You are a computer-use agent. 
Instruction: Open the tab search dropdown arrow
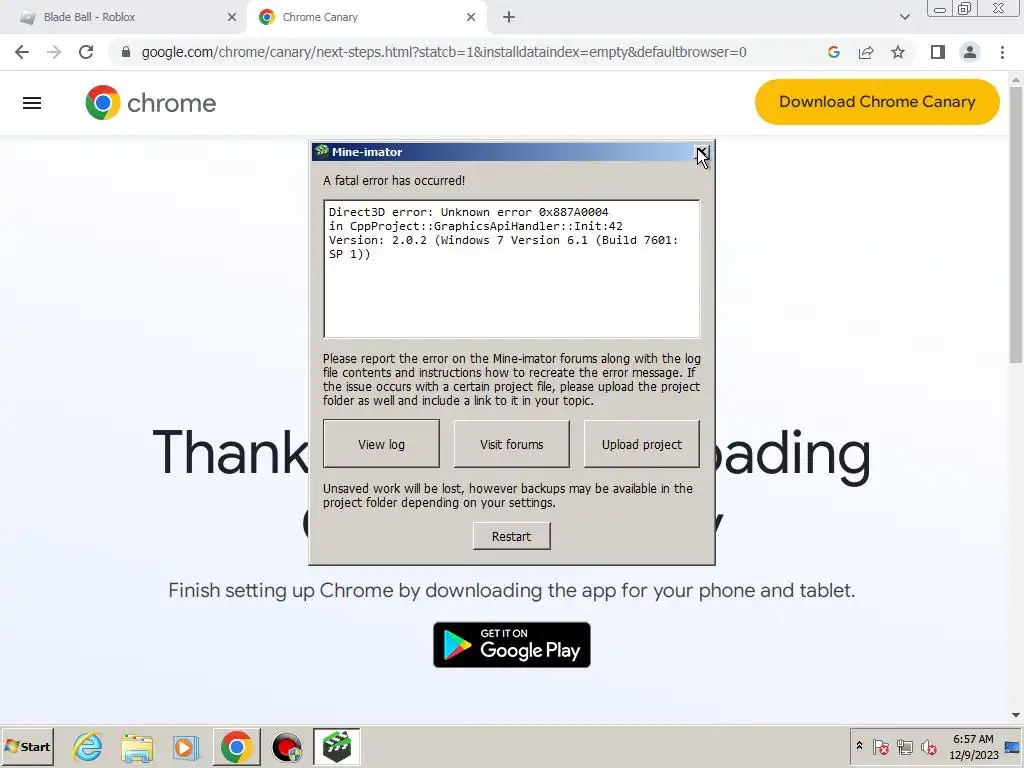(x=904, y=17)
